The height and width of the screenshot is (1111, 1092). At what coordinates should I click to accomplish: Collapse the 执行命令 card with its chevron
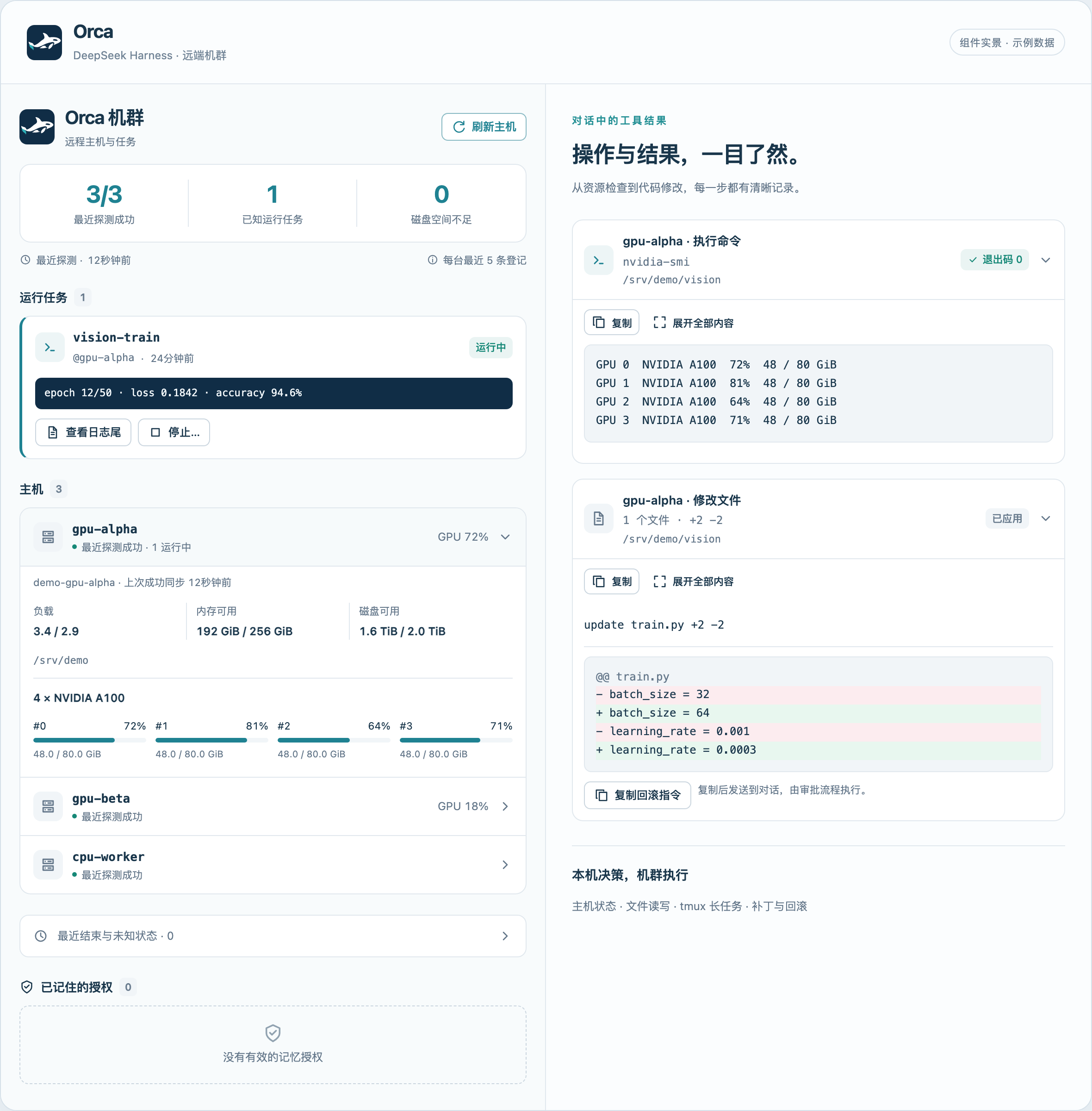point(1046,260)
